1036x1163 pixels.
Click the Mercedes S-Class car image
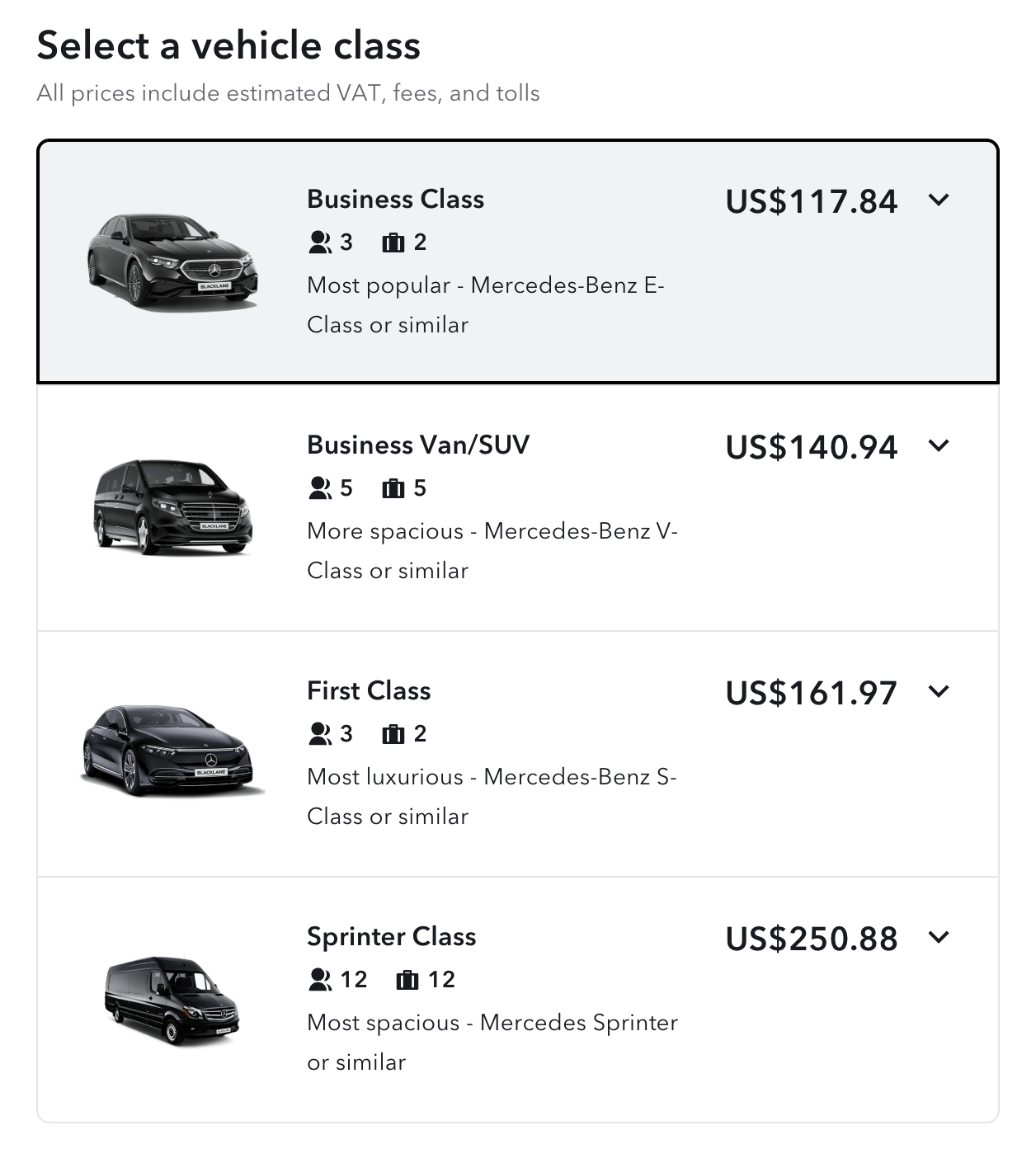[171, 751]
